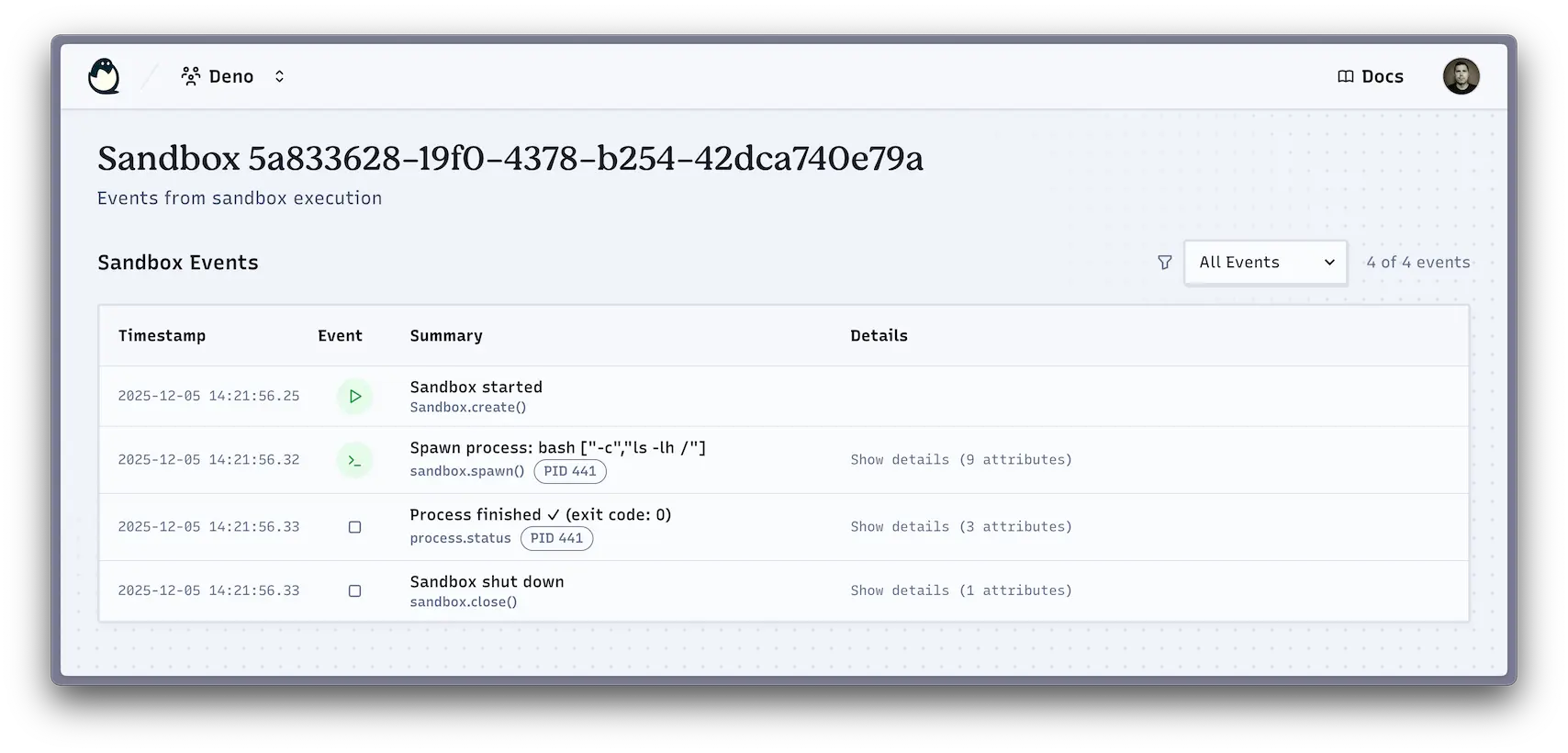The image size is (1568, 753).
Task: Select the sandbox ID heading text
Action: click(x=510, y=158)
